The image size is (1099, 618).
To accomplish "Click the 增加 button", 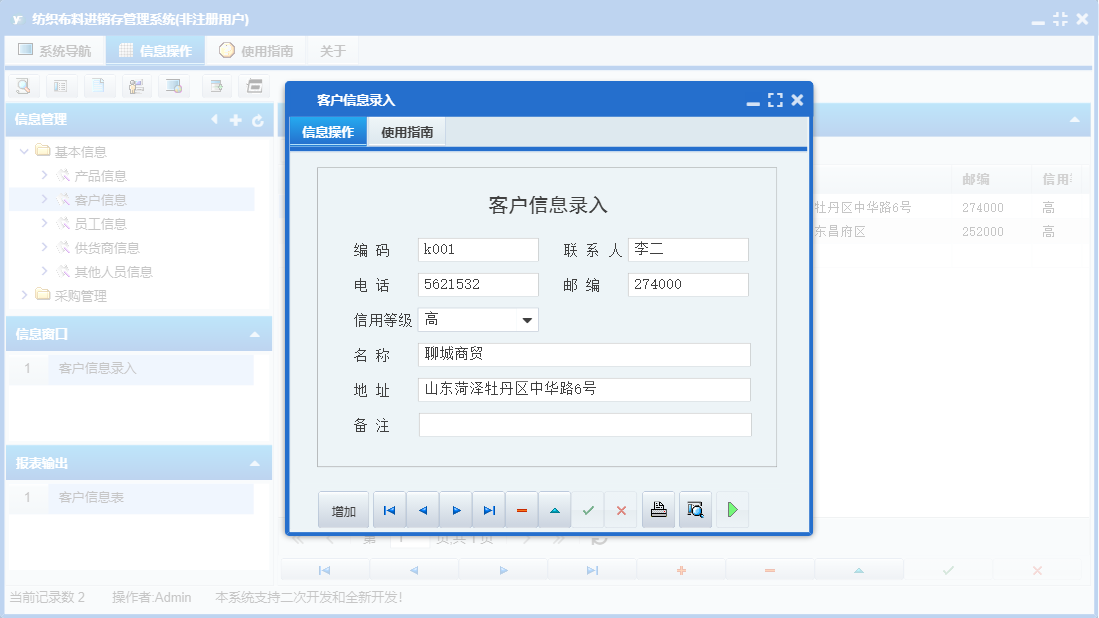I will [x=343, y=509].
